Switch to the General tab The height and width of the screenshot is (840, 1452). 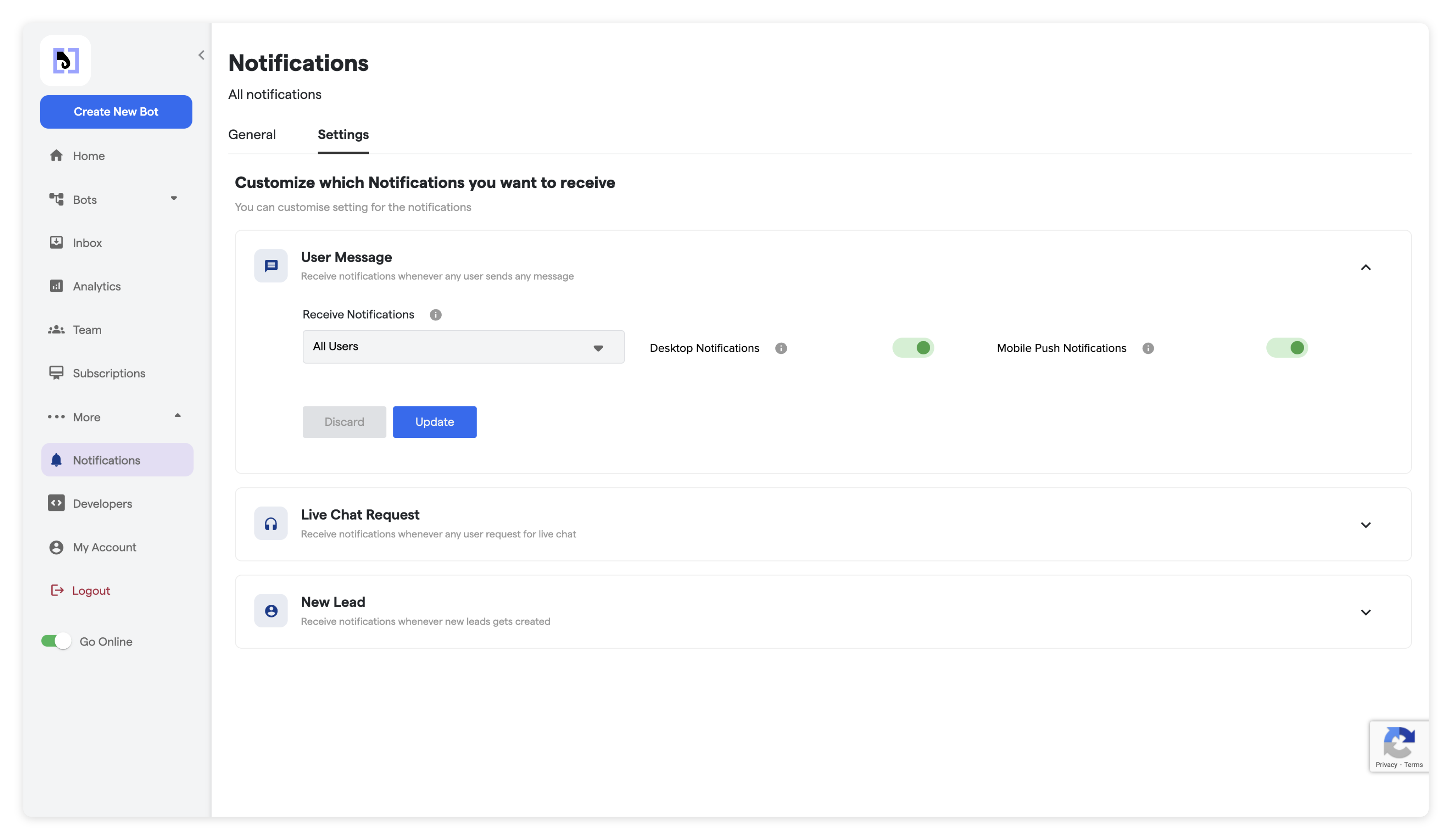point(252,134)
